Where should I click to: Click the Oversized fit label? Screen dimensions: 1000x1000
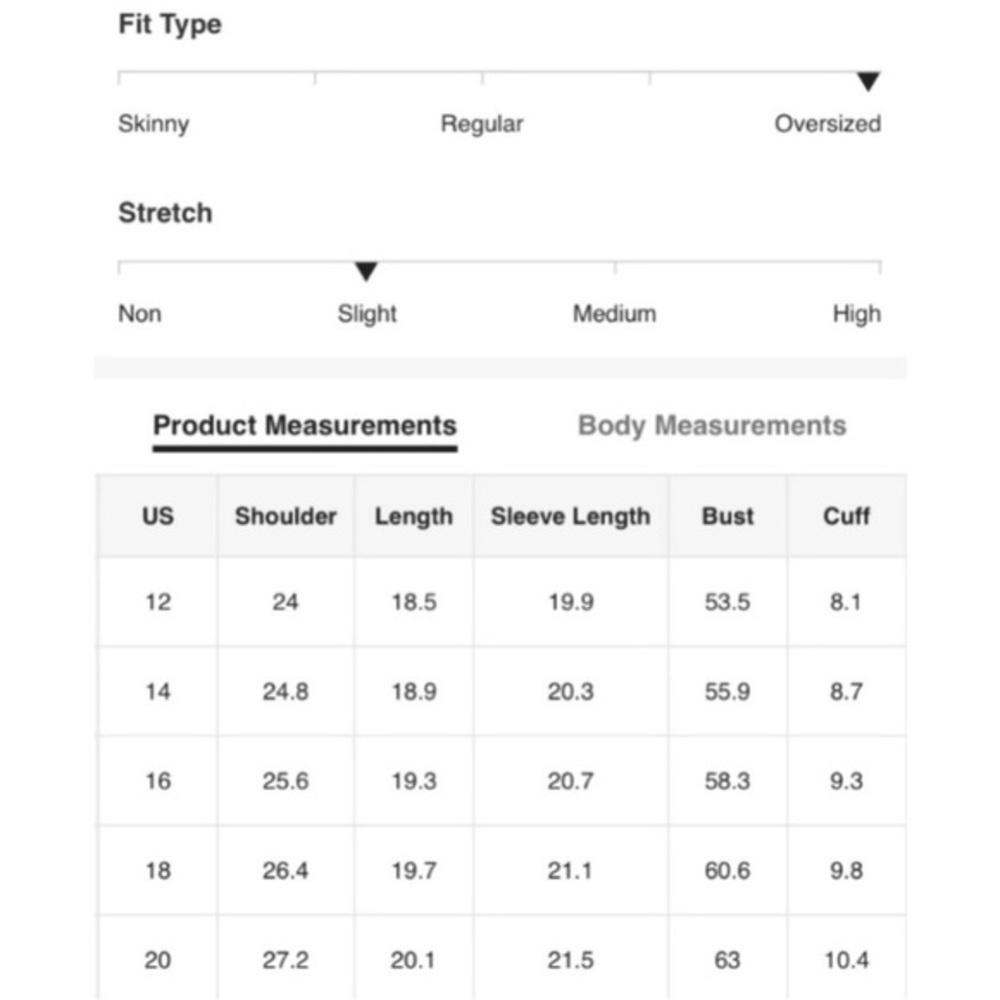[x=828, y=124]
